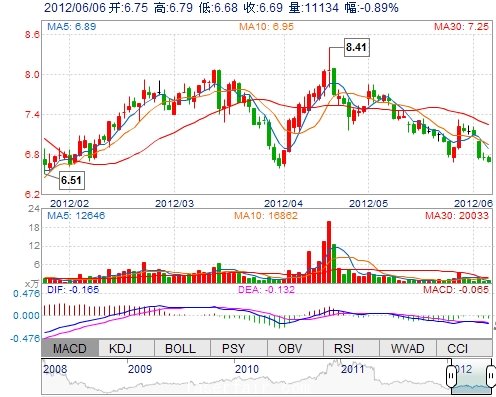Open the WVAD indicator tab
Image resolution: width=496 pixels, height=397 pixels.
(x=407, y=348)
